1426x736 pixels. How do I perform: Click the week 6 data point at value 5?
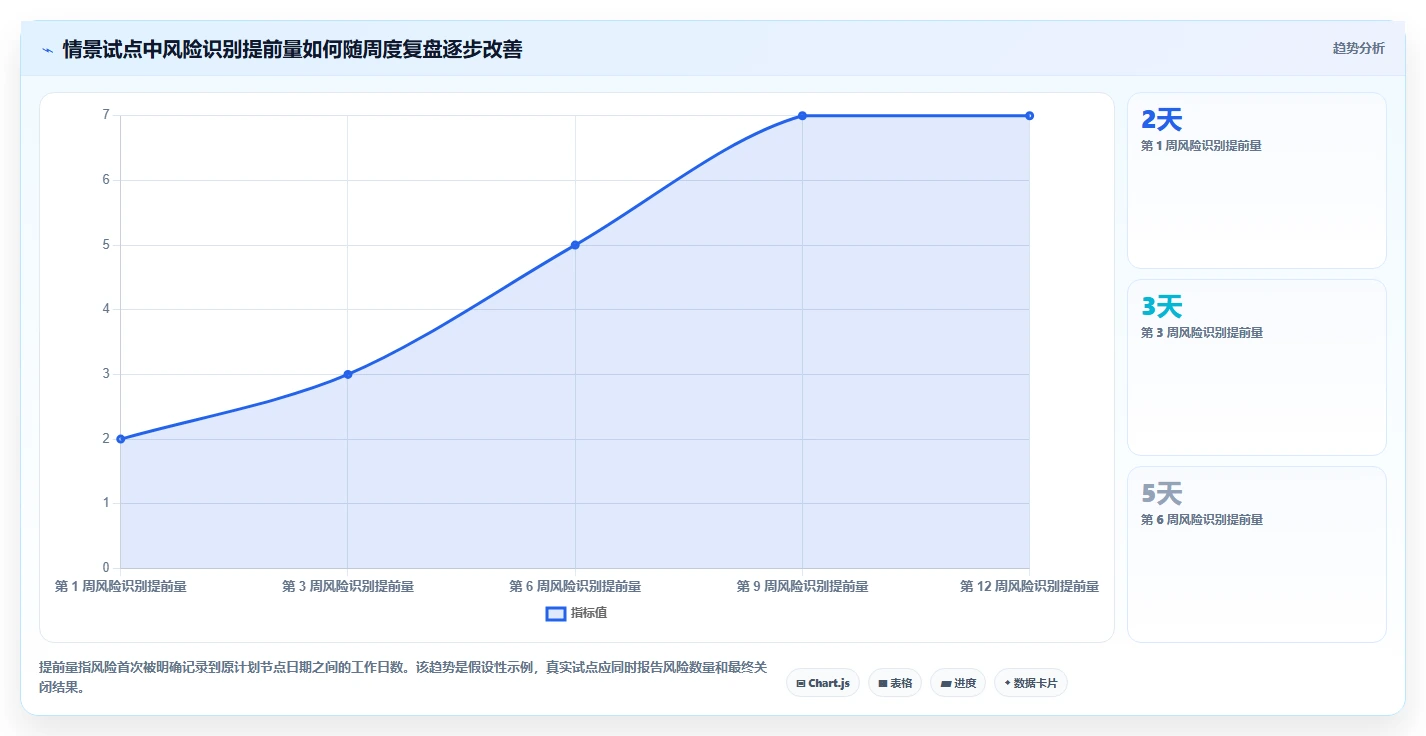click(x=575, y=245)
